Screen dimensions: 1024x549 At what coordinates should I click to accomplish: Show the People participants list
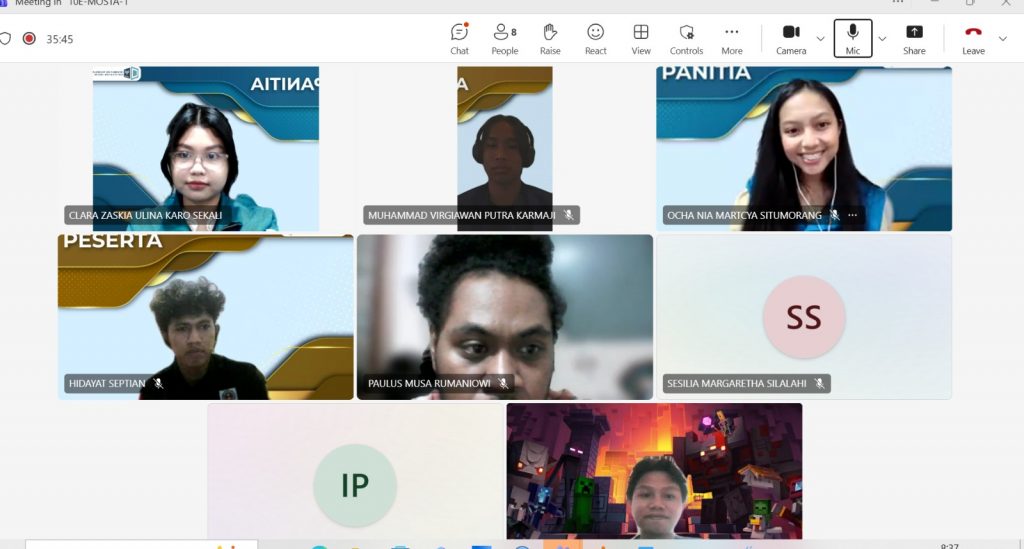pos(504,38)
